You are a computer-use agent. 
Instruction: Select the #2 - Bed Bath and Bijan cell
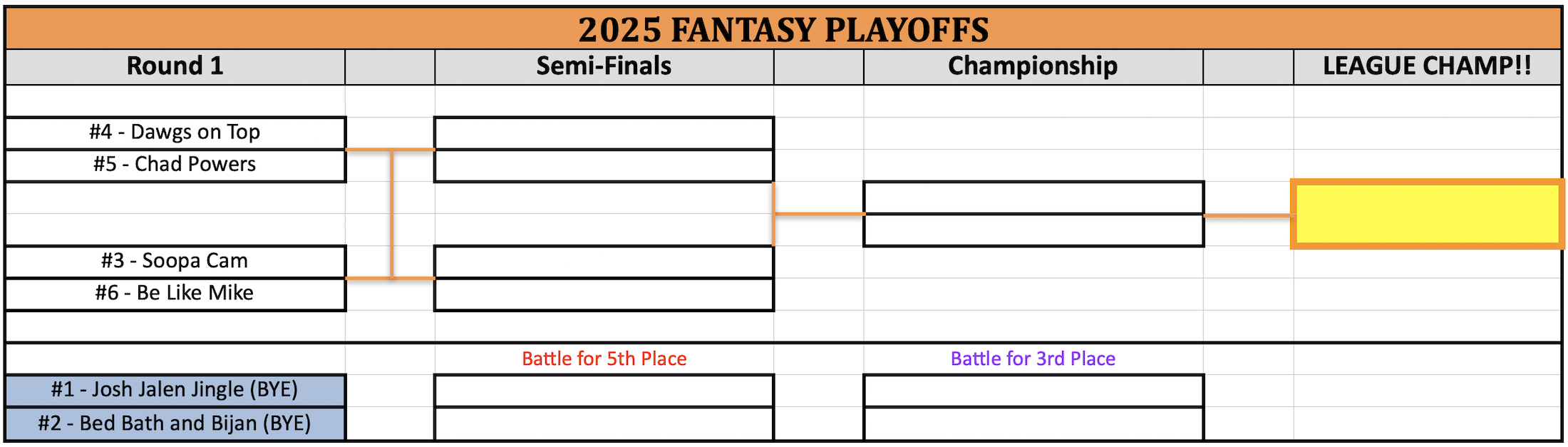tap(175, 423)
